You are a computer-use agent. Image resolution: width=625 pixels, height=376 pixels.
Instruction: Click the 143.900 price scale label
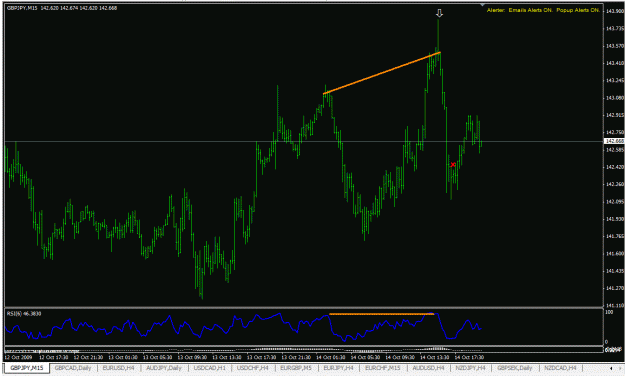pyautogui.click(x=615, y=11)
